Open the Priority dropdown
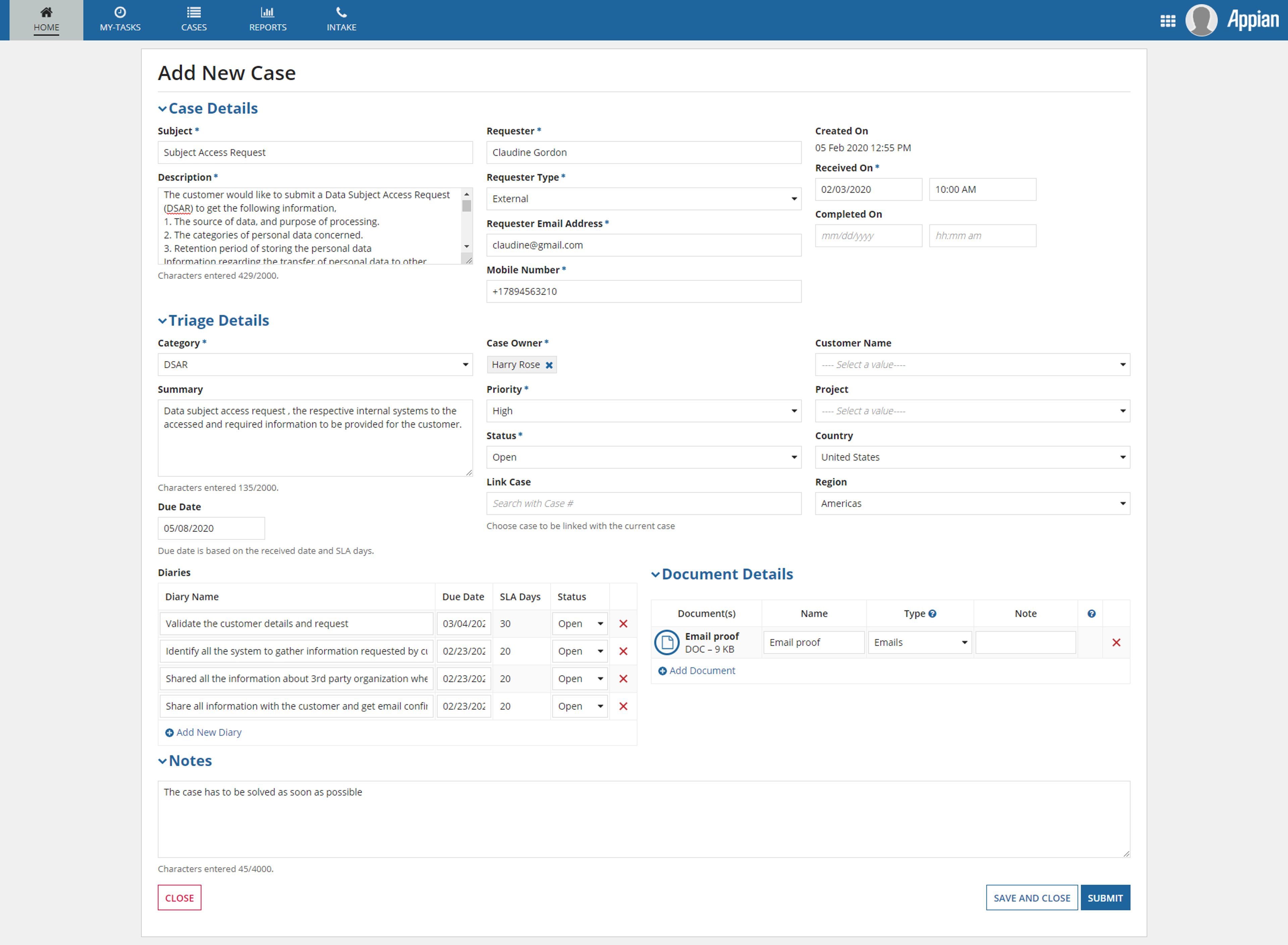 644,411
